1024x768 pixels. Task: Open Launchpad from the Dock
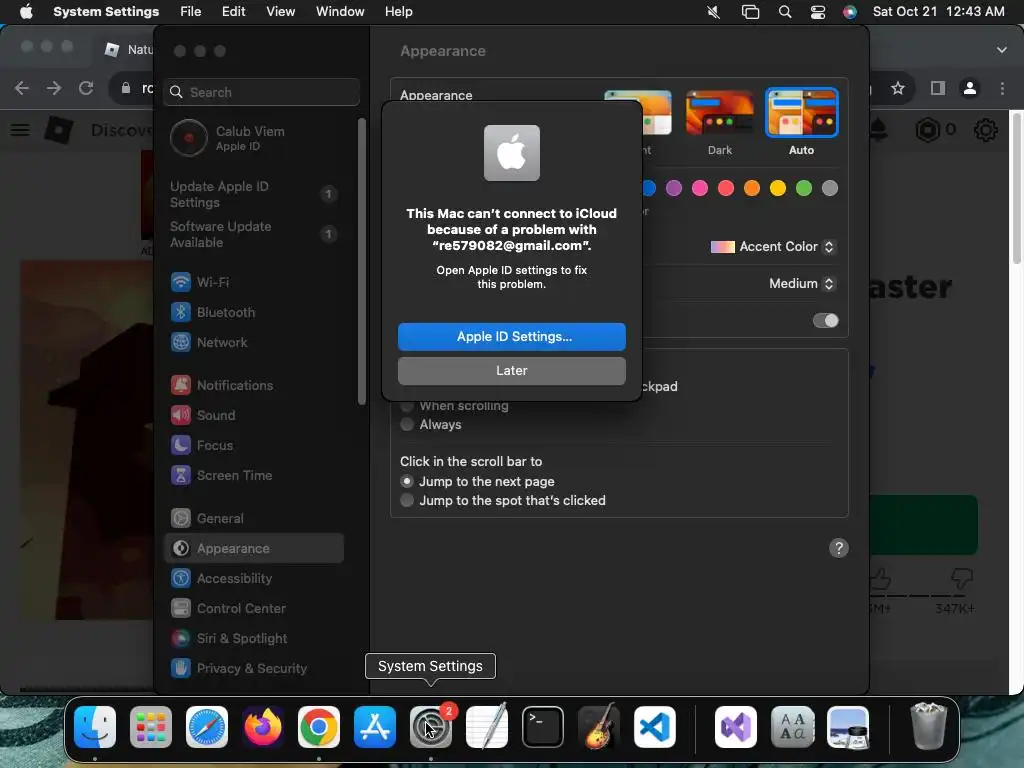[x=151, y=727]
